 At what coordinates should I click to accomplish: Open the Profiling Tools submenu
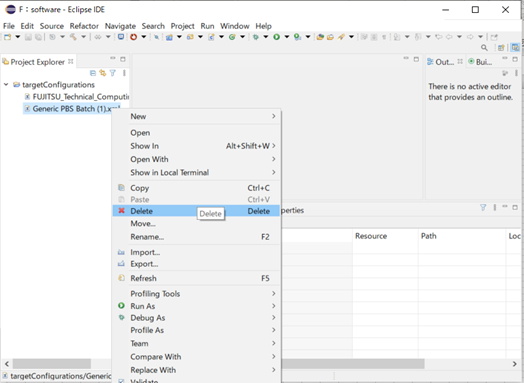tap(196, 293)
